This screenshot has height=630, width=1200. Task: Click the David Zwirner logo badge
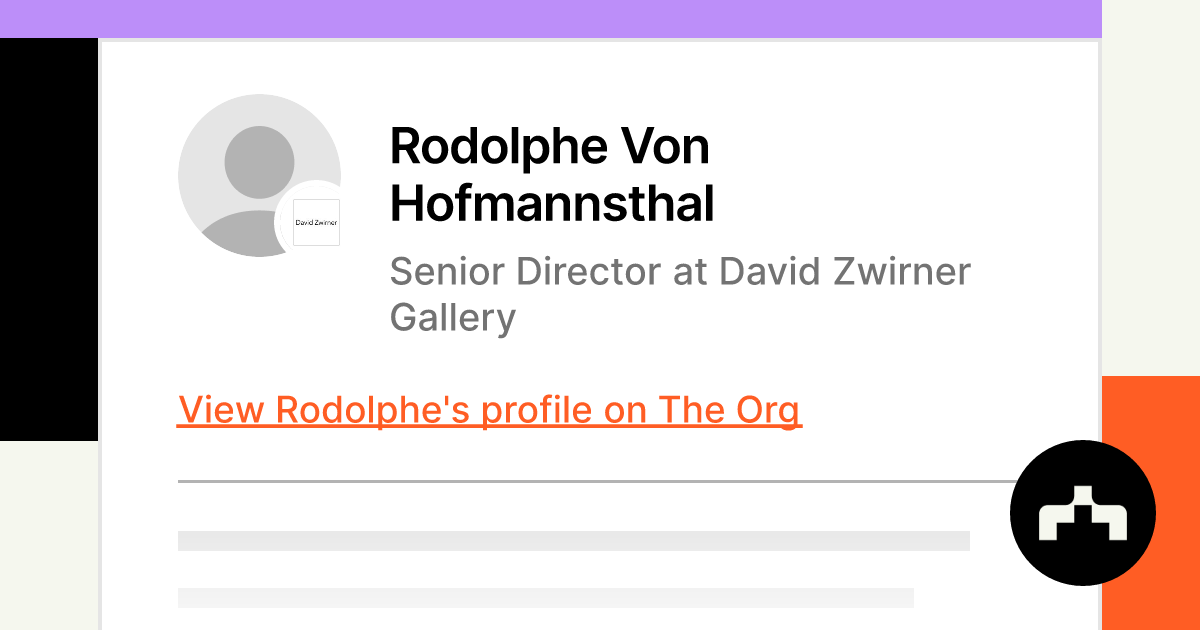tap(316, 222)
